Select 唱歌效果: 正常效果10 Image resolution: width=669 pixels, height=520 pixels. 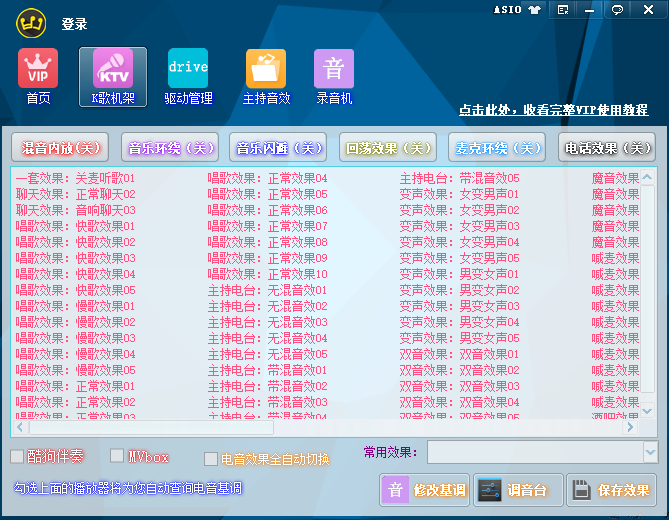coord(268,274)
